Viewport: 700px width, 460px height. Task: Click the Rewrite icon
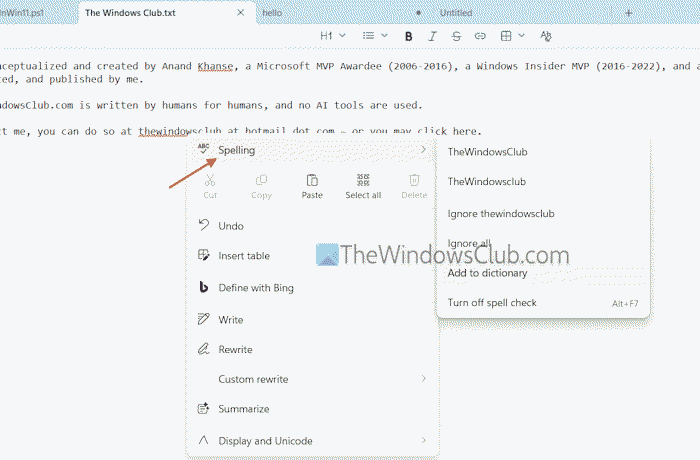tap(203, 348)
